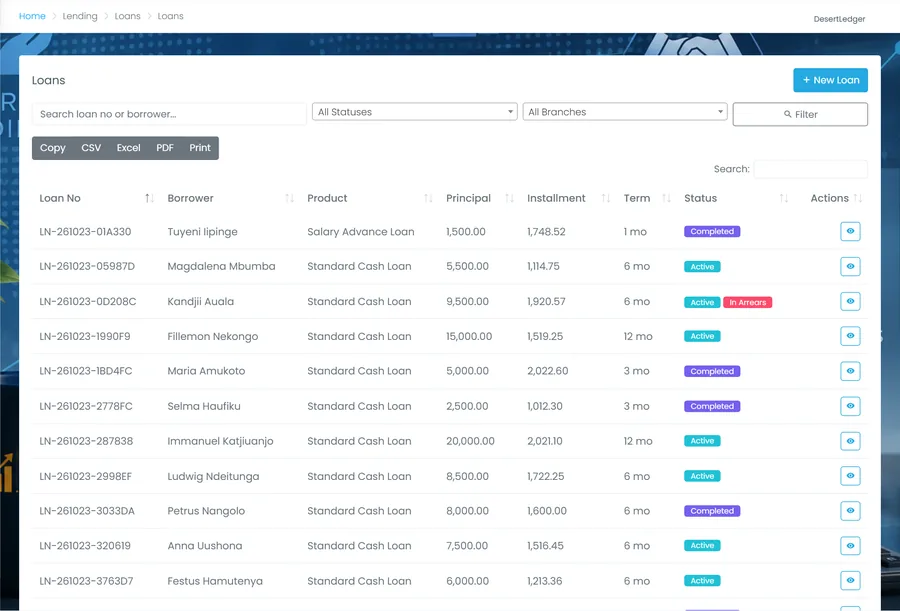View Selma Haufiku loan eye icon
Screen dimensions: 900x611
(x=850, y=406)
